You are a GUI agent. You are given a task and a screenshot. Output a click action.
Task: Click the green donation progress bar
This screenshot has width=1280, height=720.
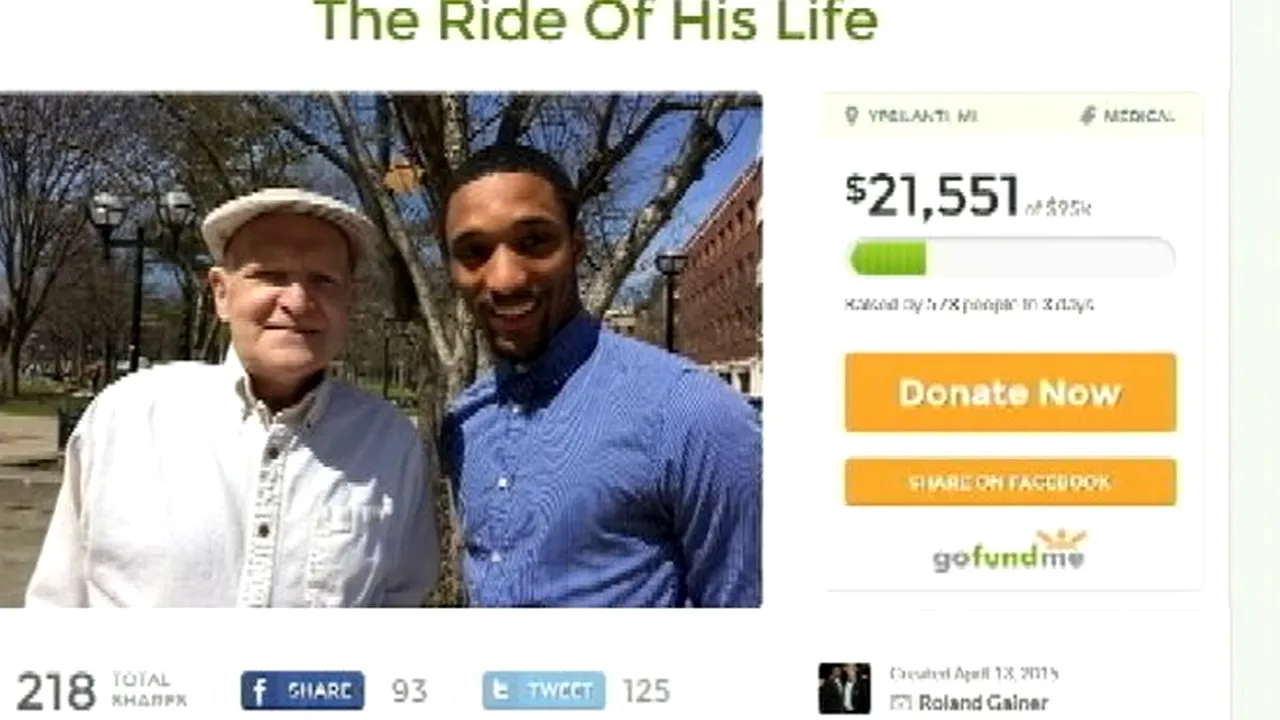1011,258
